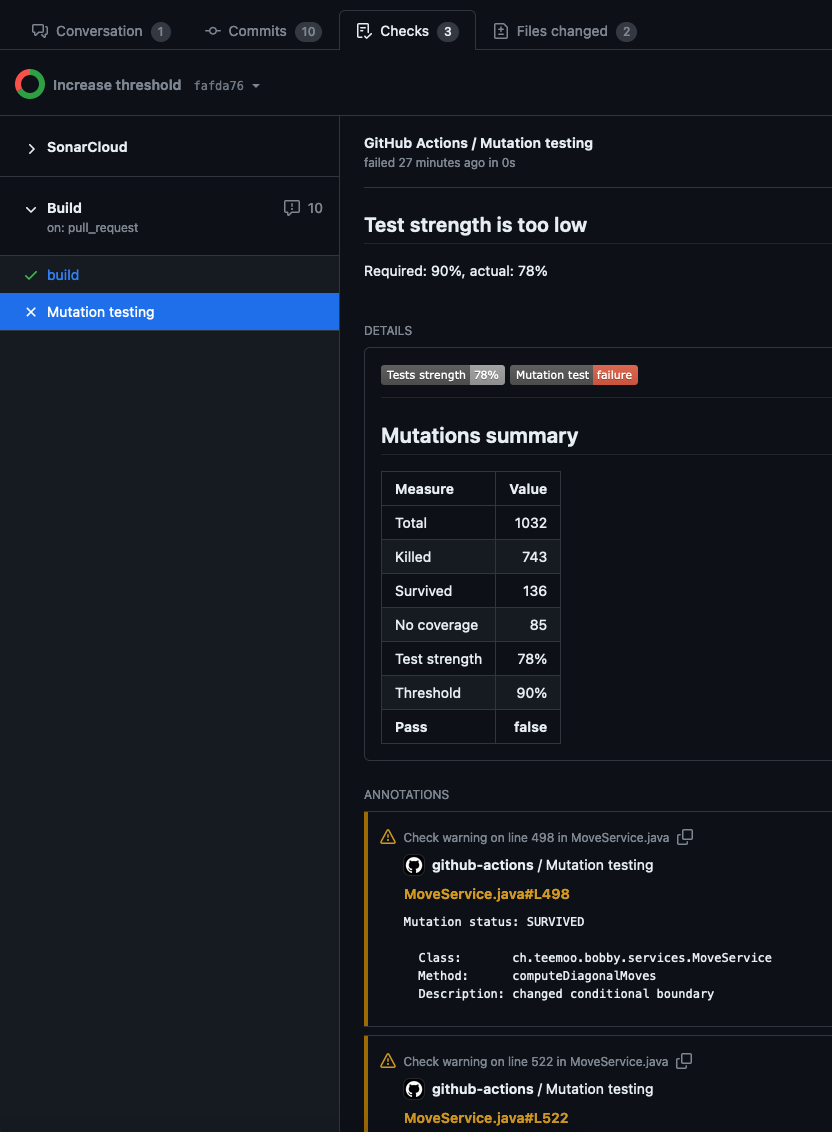Open commit fafda76 dropdown
Viewport: 832px width, 1132px height.
(x=227, y=85)
